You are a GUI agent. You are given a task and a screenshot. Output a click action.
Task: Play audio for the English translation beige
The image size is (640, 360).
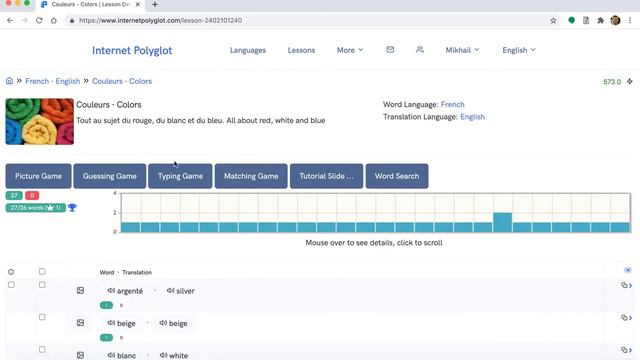point(163,323)
